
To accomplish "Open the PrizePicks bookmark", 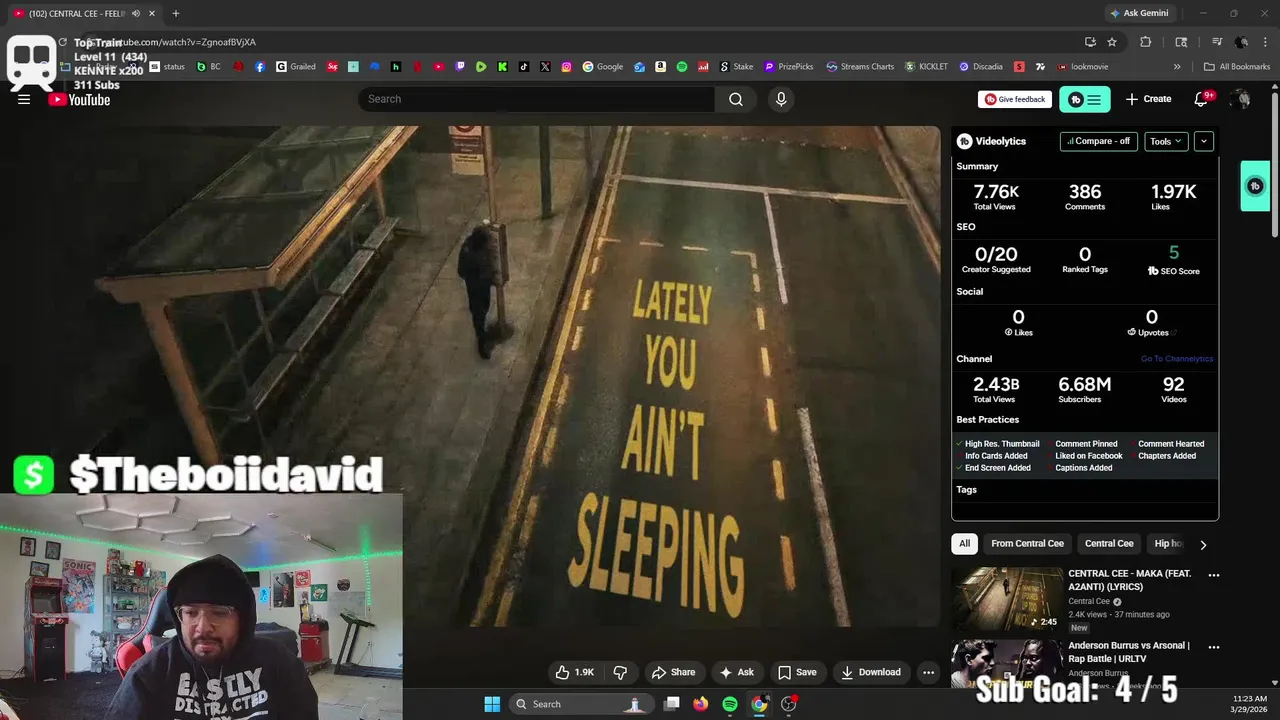I will click(x=789, y=67).
